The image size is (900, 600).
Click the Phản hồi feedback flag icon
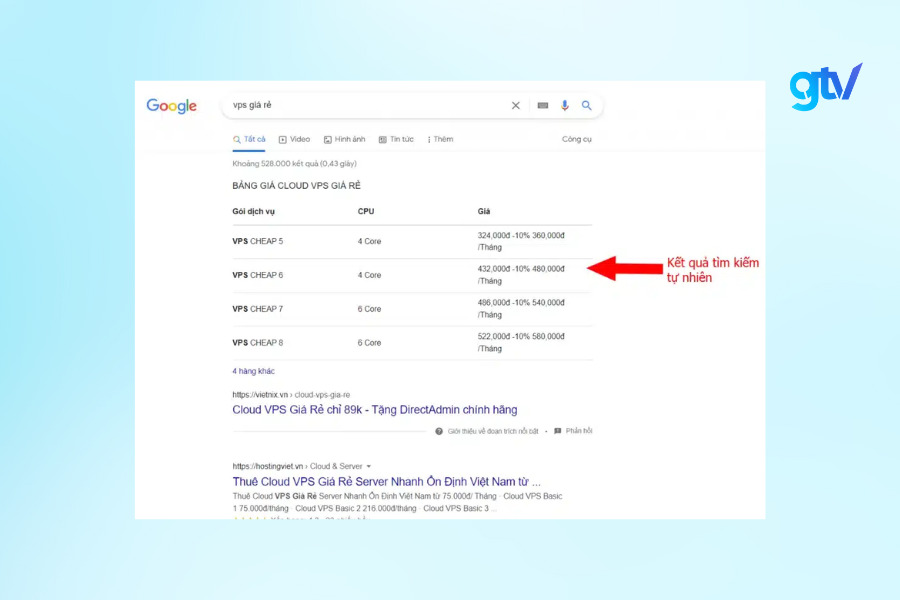click(x=557, y=431)
